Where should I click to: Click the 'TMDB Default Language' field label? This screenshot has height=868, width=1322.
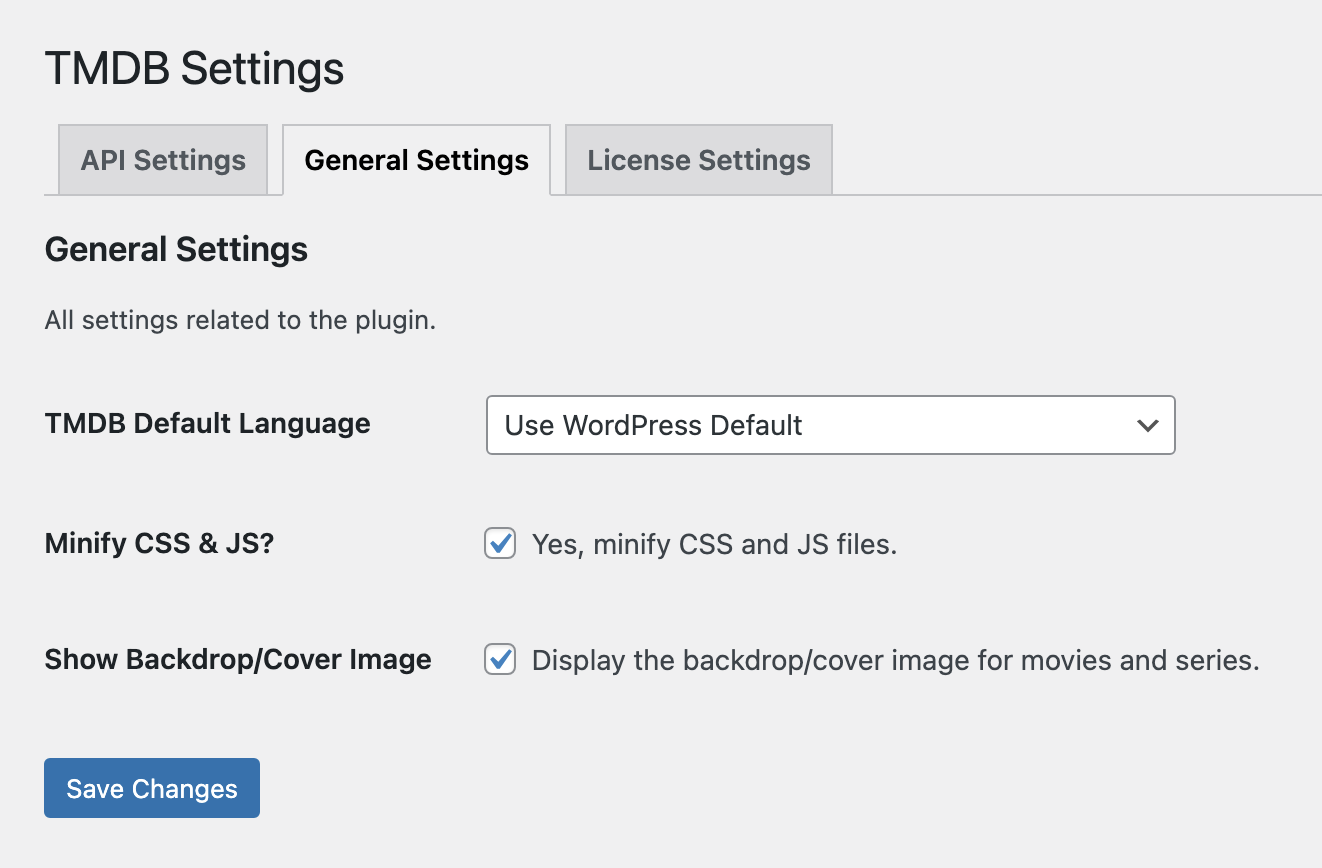[x=208, y=424]
